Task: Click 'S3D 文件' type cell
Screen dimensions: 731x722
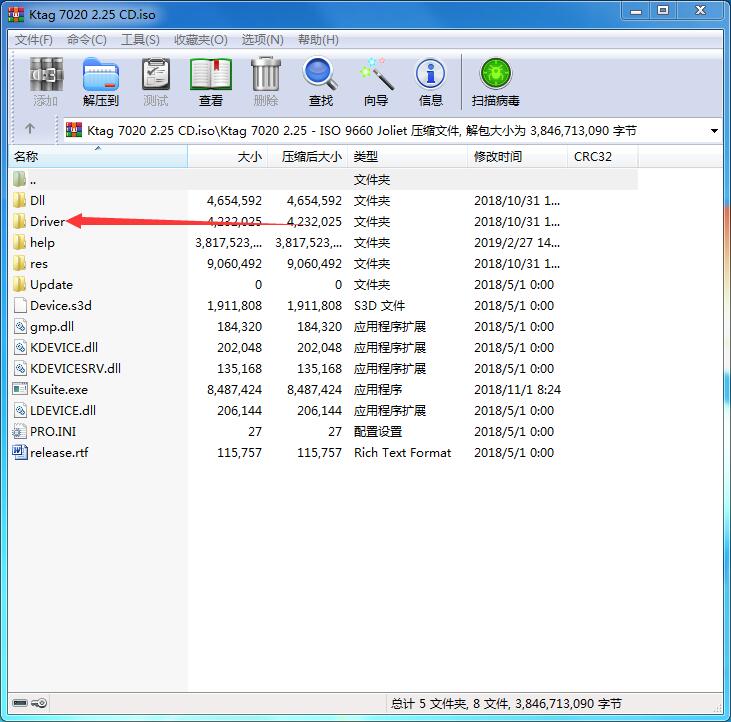Action: (379, 305)
